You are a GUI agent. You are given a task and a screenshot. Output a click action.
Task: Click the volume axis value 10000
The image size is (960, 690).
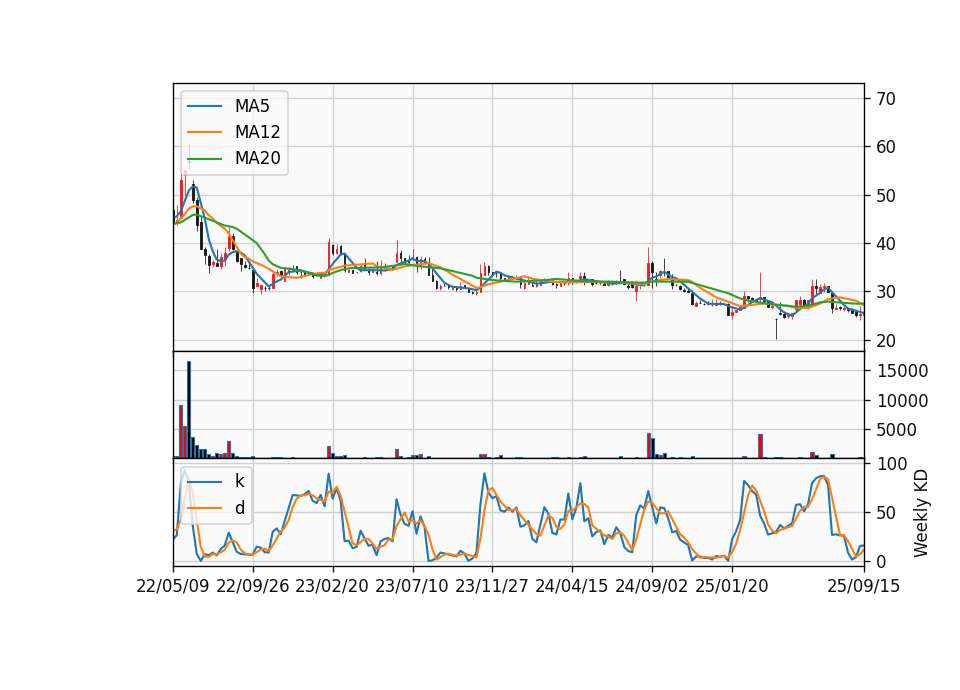click(902, 401)
